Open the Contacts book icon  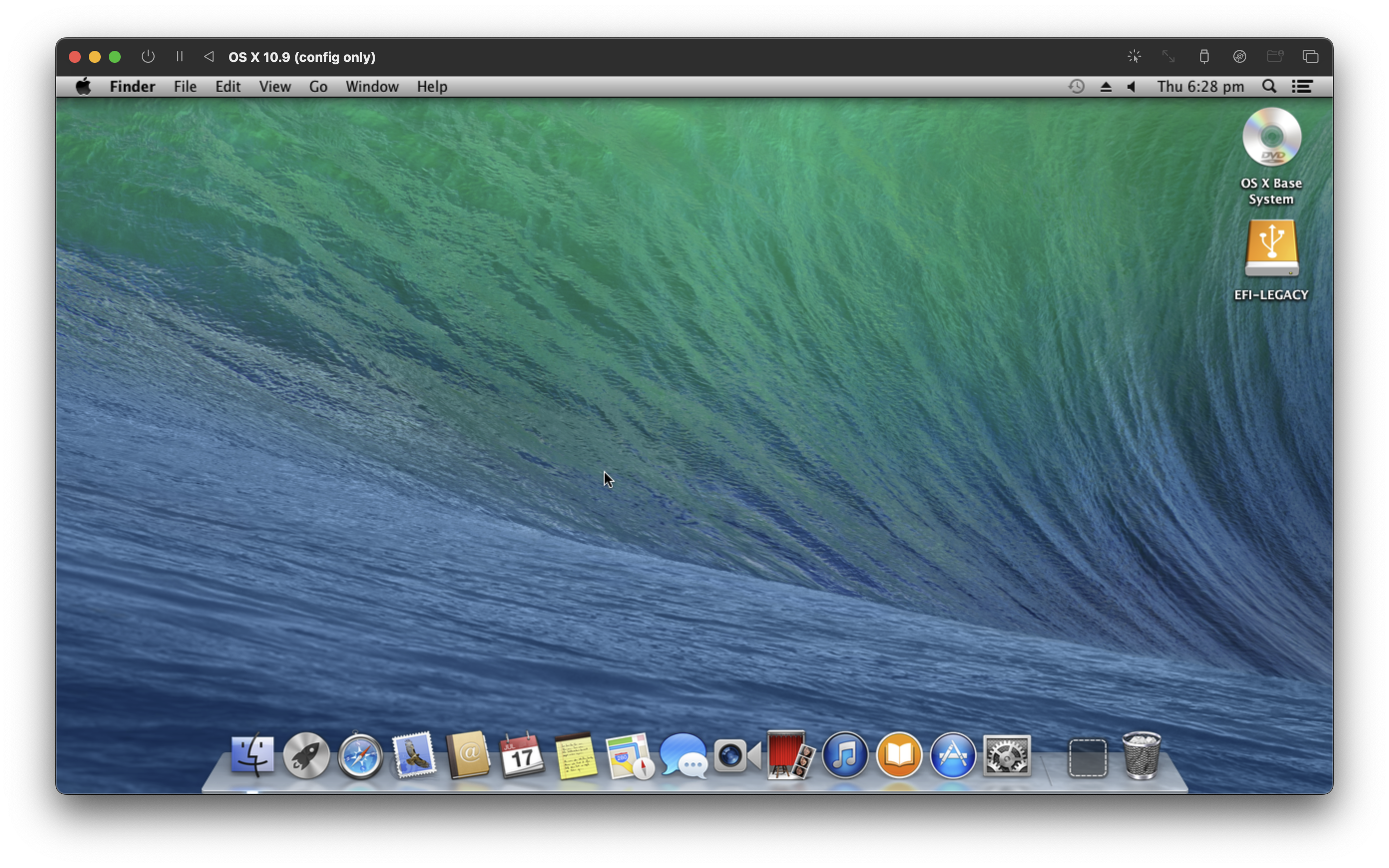pyautogui.click(x=468, y=755)
